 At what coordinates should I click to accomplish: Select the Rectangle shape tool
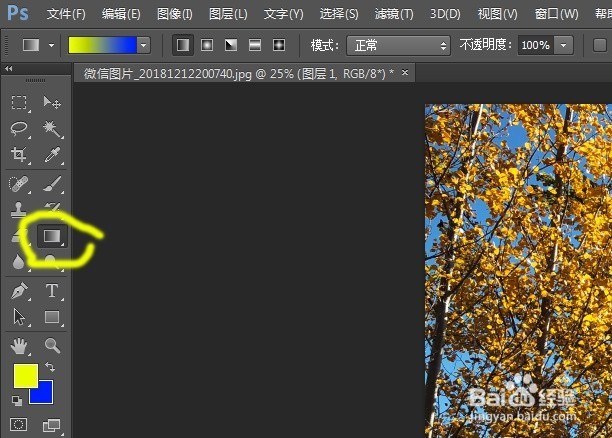52,317
